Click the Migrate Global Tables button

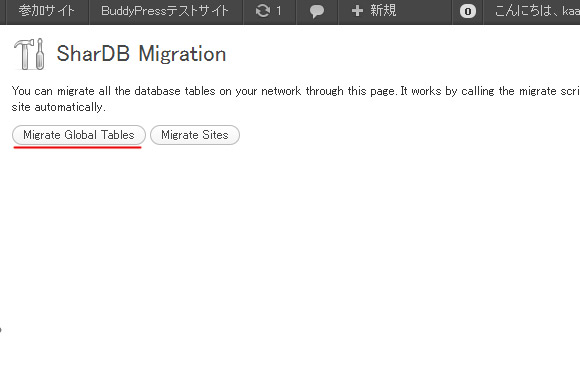click(79, 135)
